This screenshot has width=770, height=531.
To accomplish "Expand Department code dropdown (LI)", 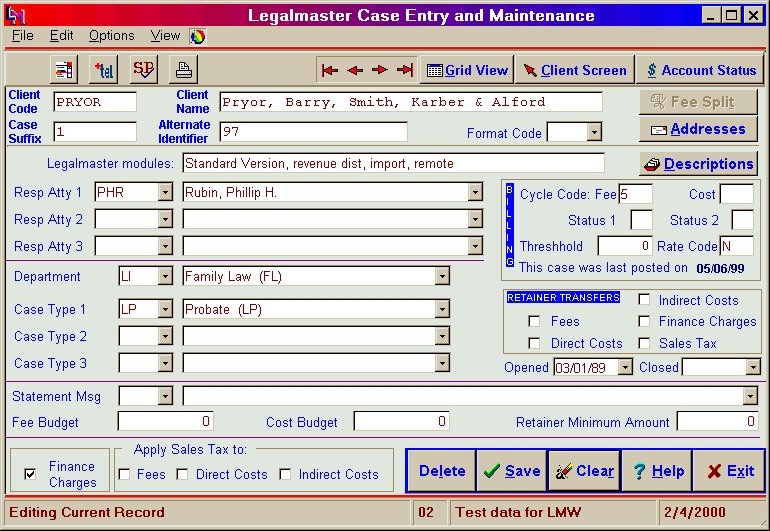I will pos(165,277).
